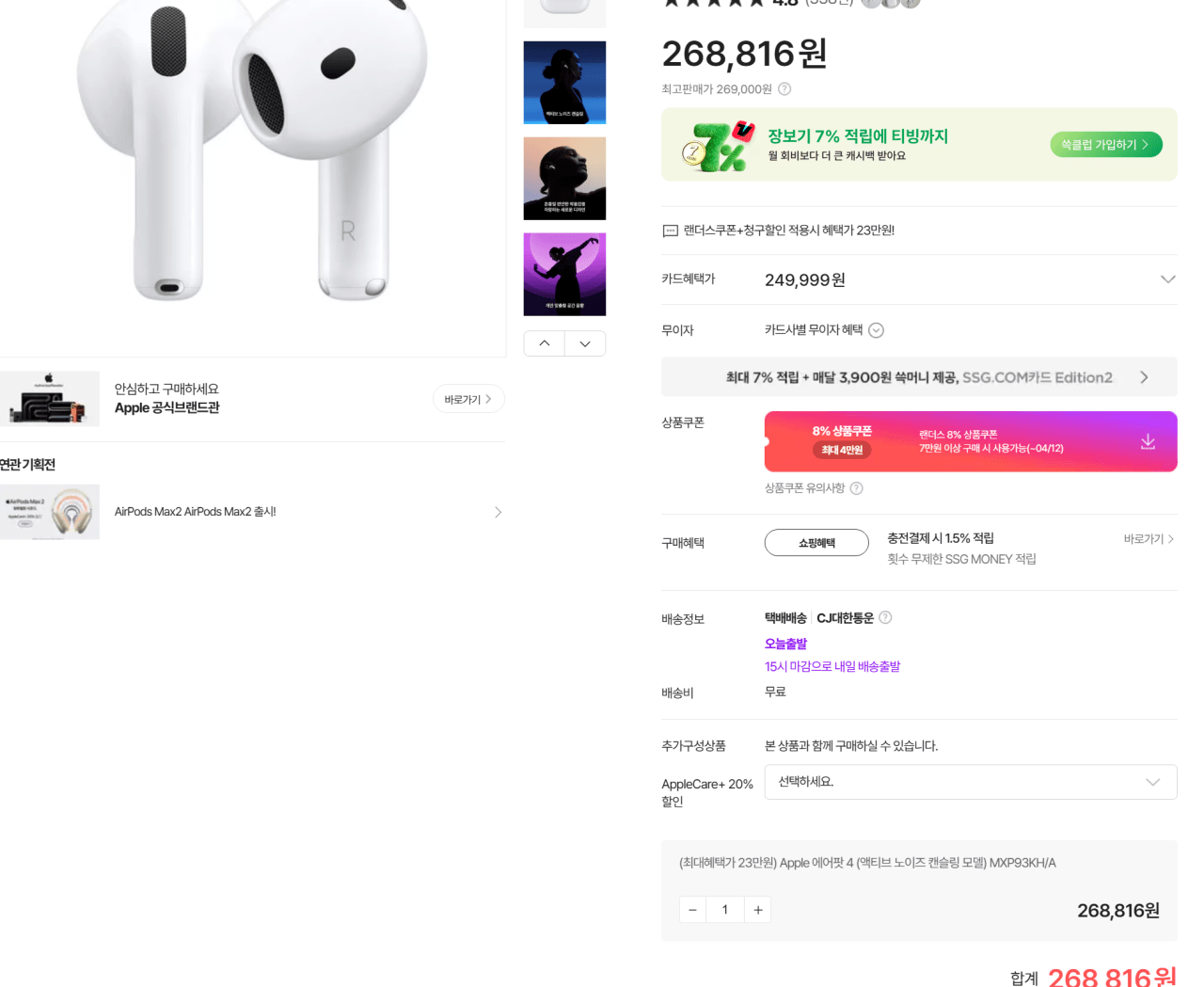Expand the 카드혜택가 price details
The height and width of the screenshot is (987, 1204).
tap(1167, 279)
